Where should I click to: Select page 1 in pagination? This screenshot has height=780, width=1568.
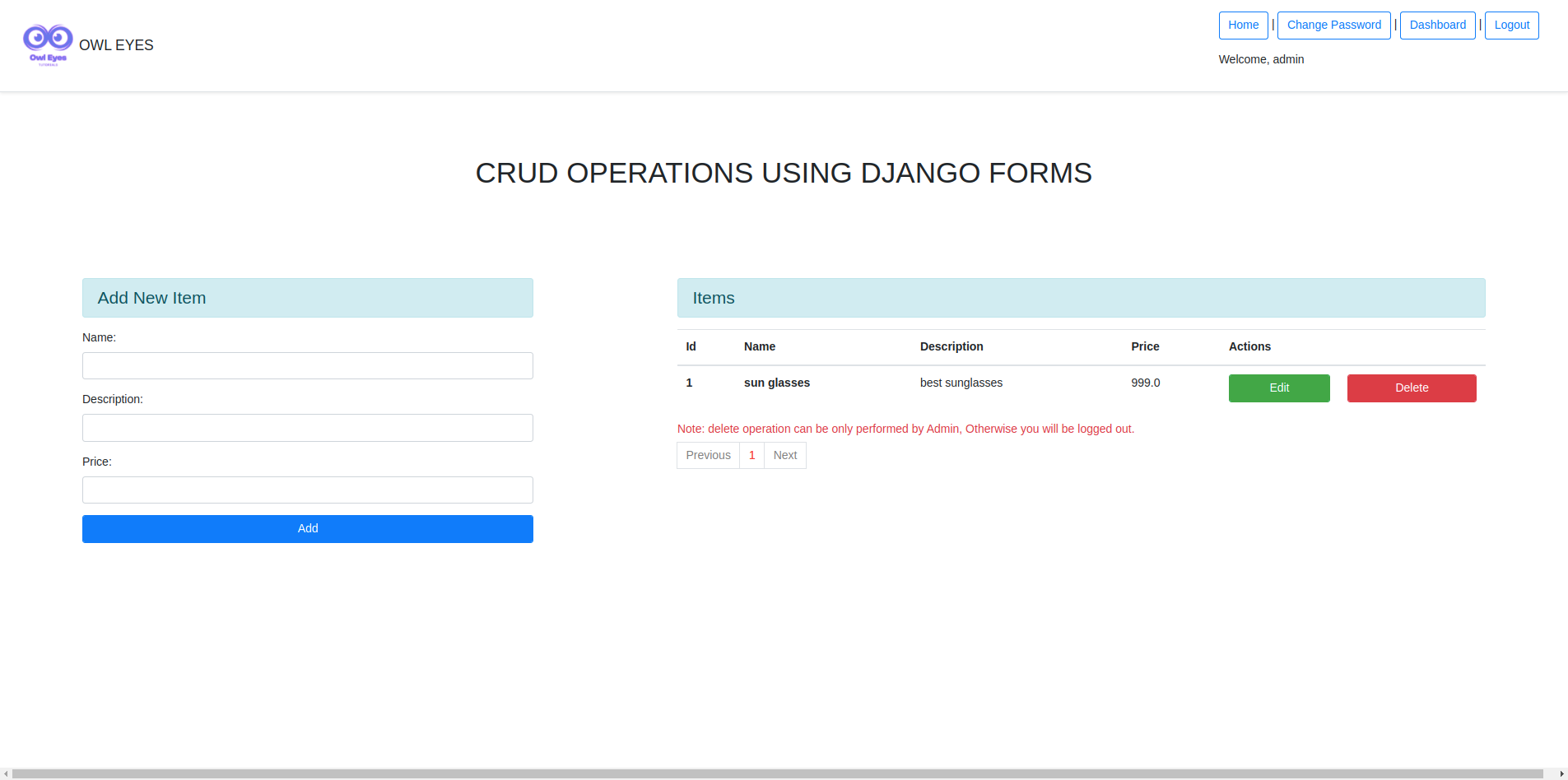pyautogui.click(x=751, y=456)
